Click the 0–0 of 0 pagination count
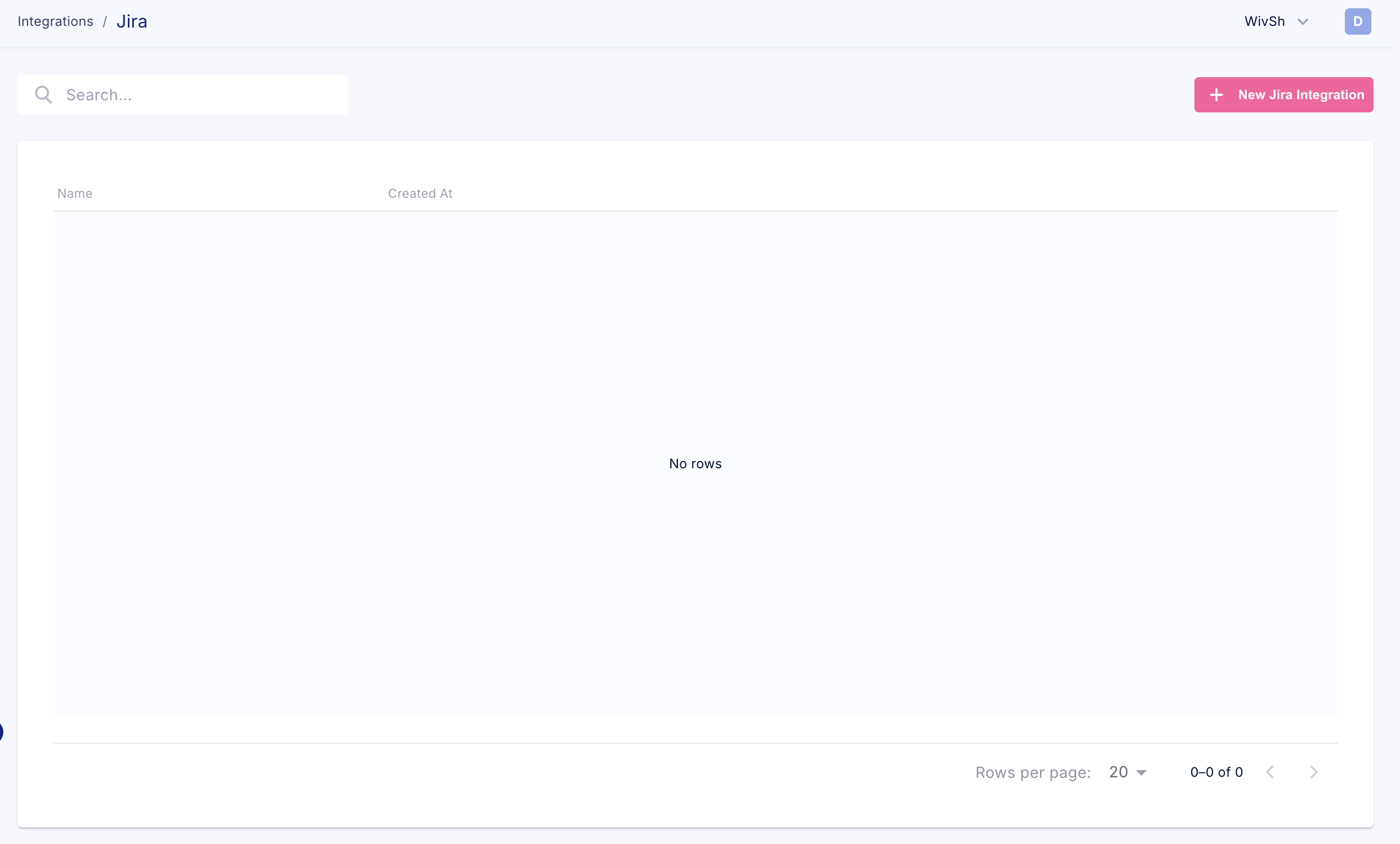The height and width of the screenshot is (844, 1400). point(1216,772)
